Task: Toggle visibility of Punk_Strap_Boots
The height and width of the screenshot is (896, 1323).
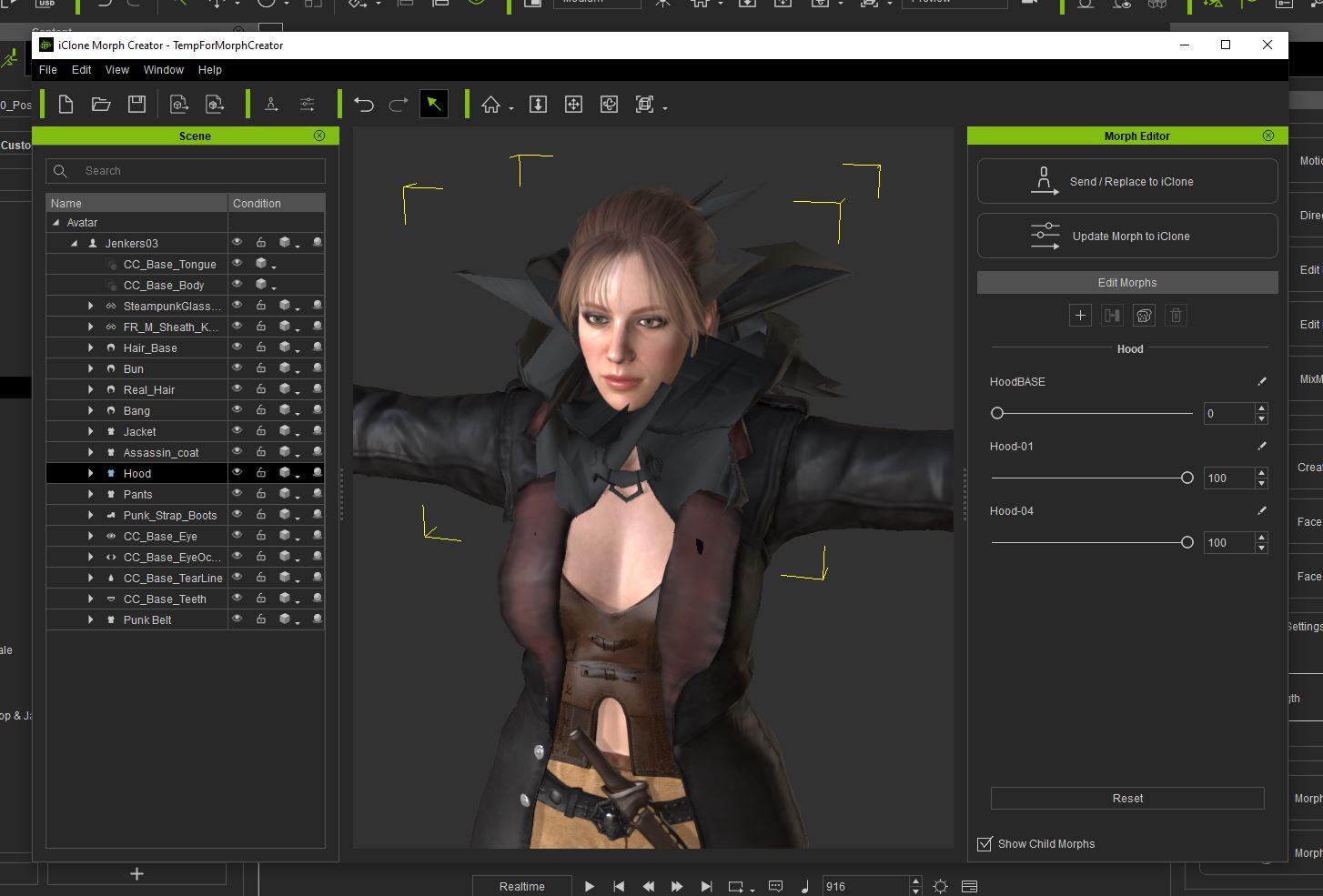Action: 237,514
